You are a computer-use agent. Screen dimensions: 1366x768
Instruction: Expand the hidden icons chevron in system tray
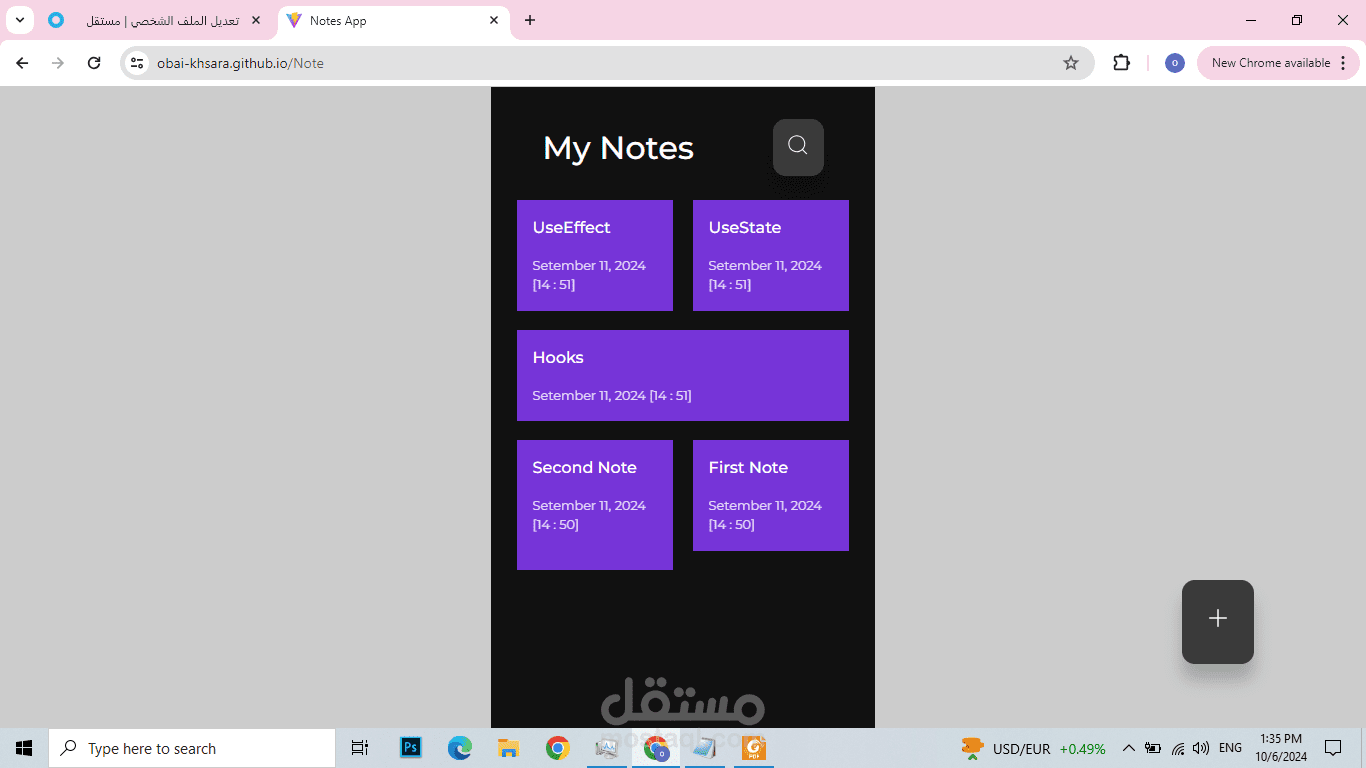click(x=1128, y=747)
